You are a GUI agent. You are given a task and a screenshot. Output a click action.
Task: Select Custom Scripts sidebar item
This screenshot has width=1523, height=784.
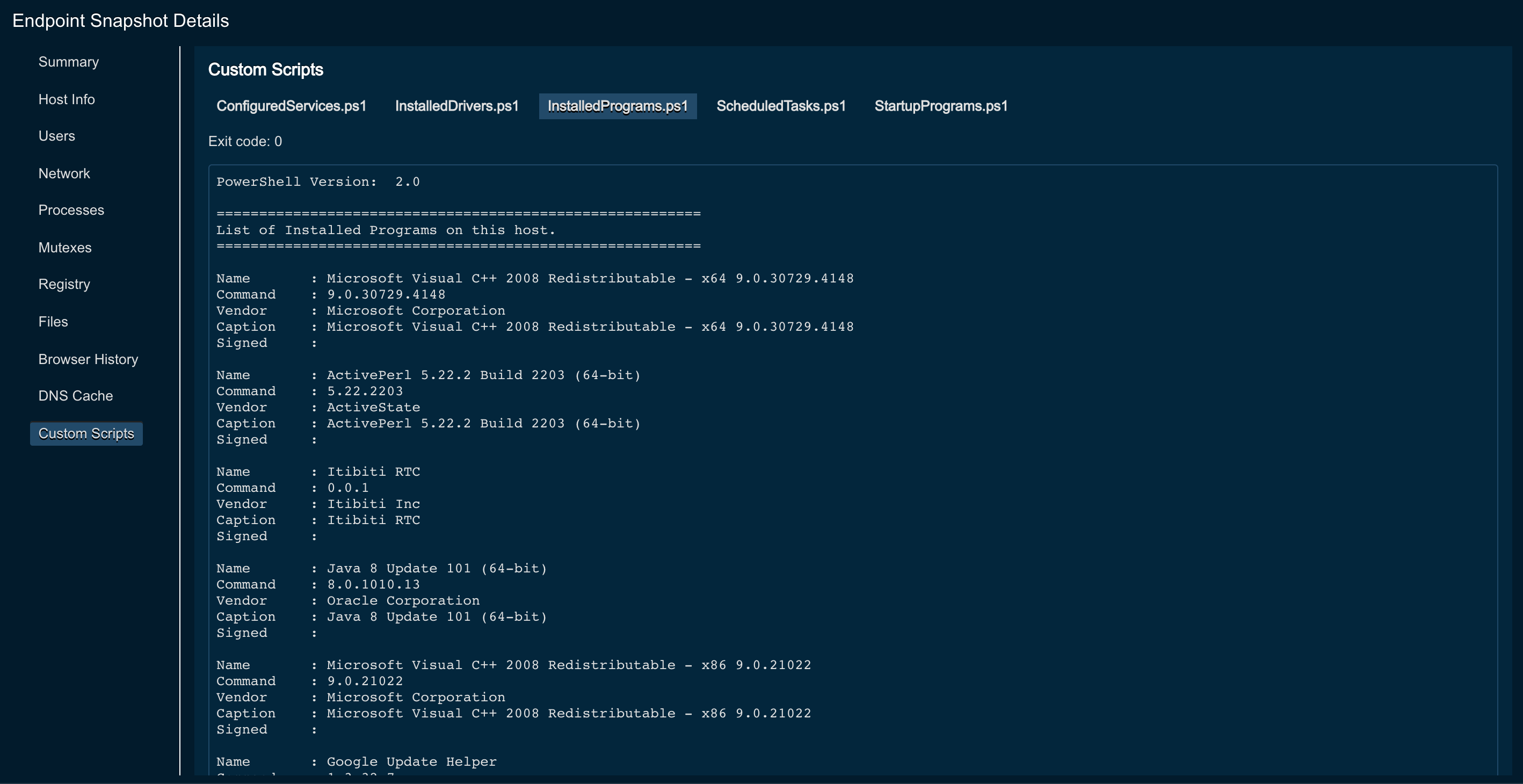click(x=86, y=434)
